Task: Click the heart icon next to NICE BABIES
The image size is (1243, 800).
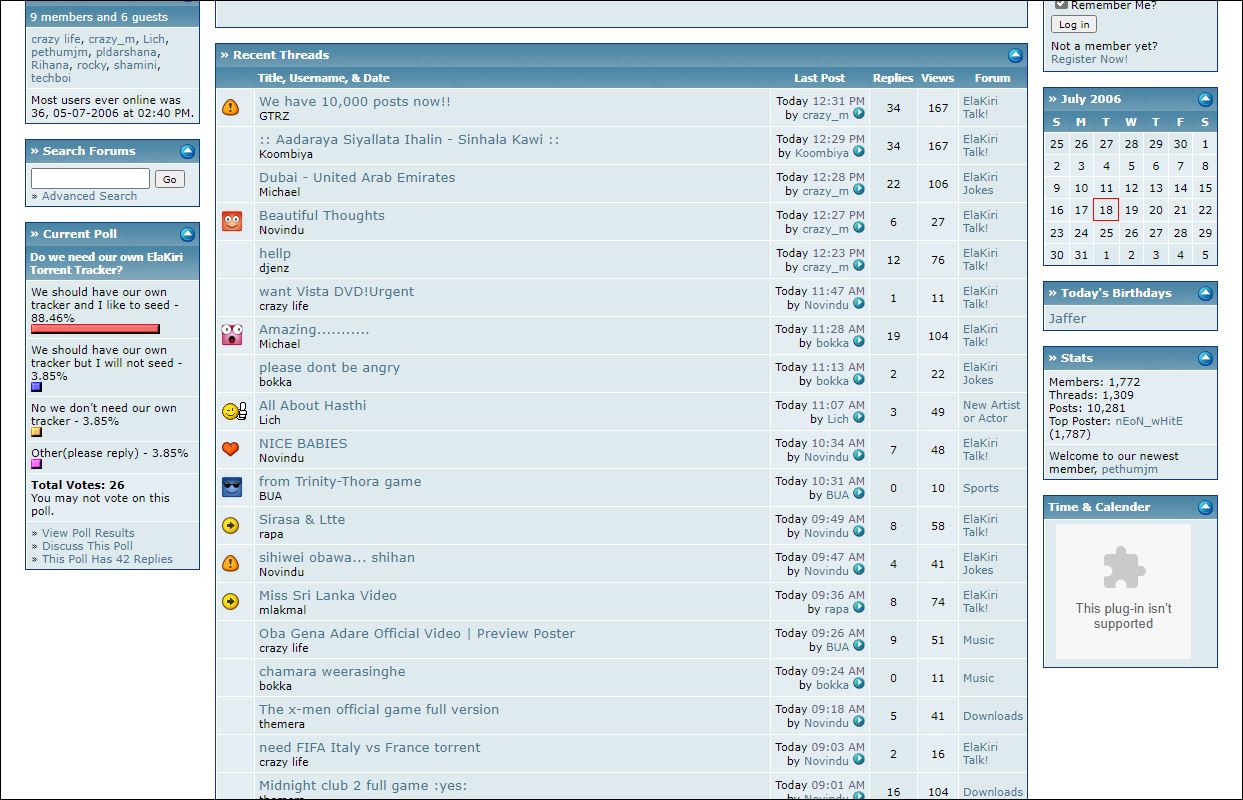Action: (231, 449)
